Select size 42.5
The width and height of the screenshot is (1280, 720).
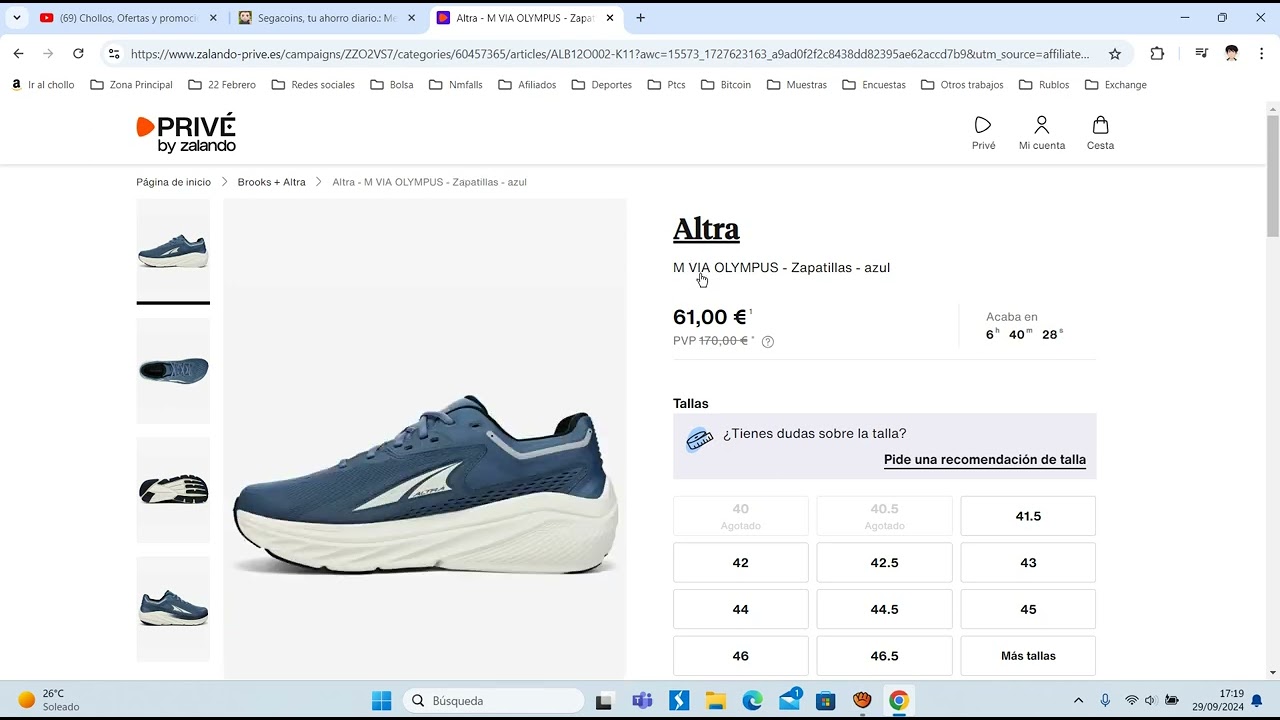click(884, 563)
